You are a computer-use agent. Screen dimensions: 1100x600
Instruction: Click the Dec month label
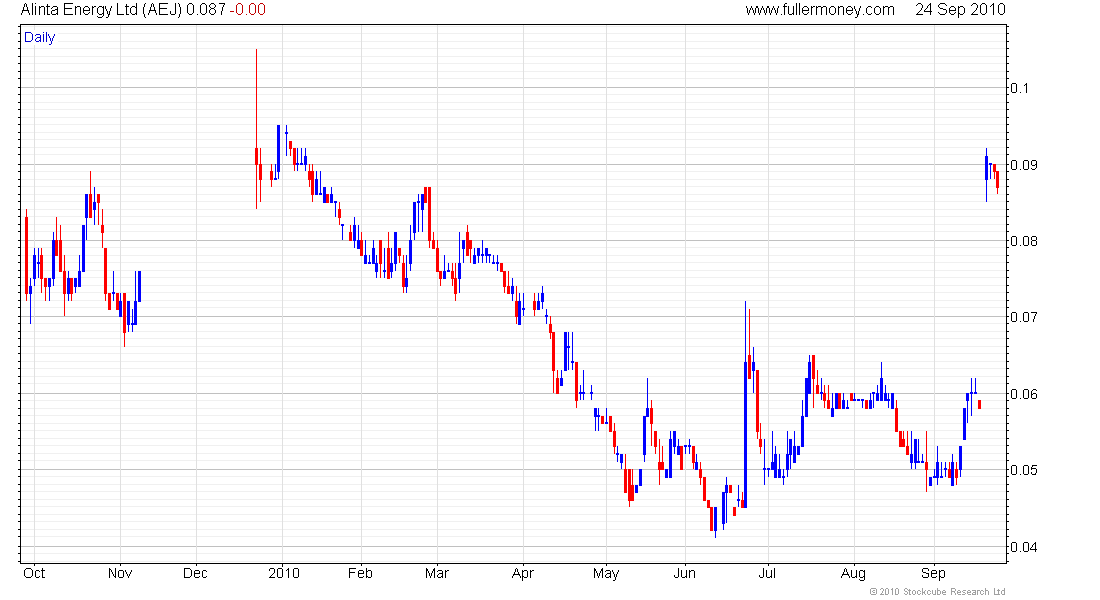(x=195, y=573)
